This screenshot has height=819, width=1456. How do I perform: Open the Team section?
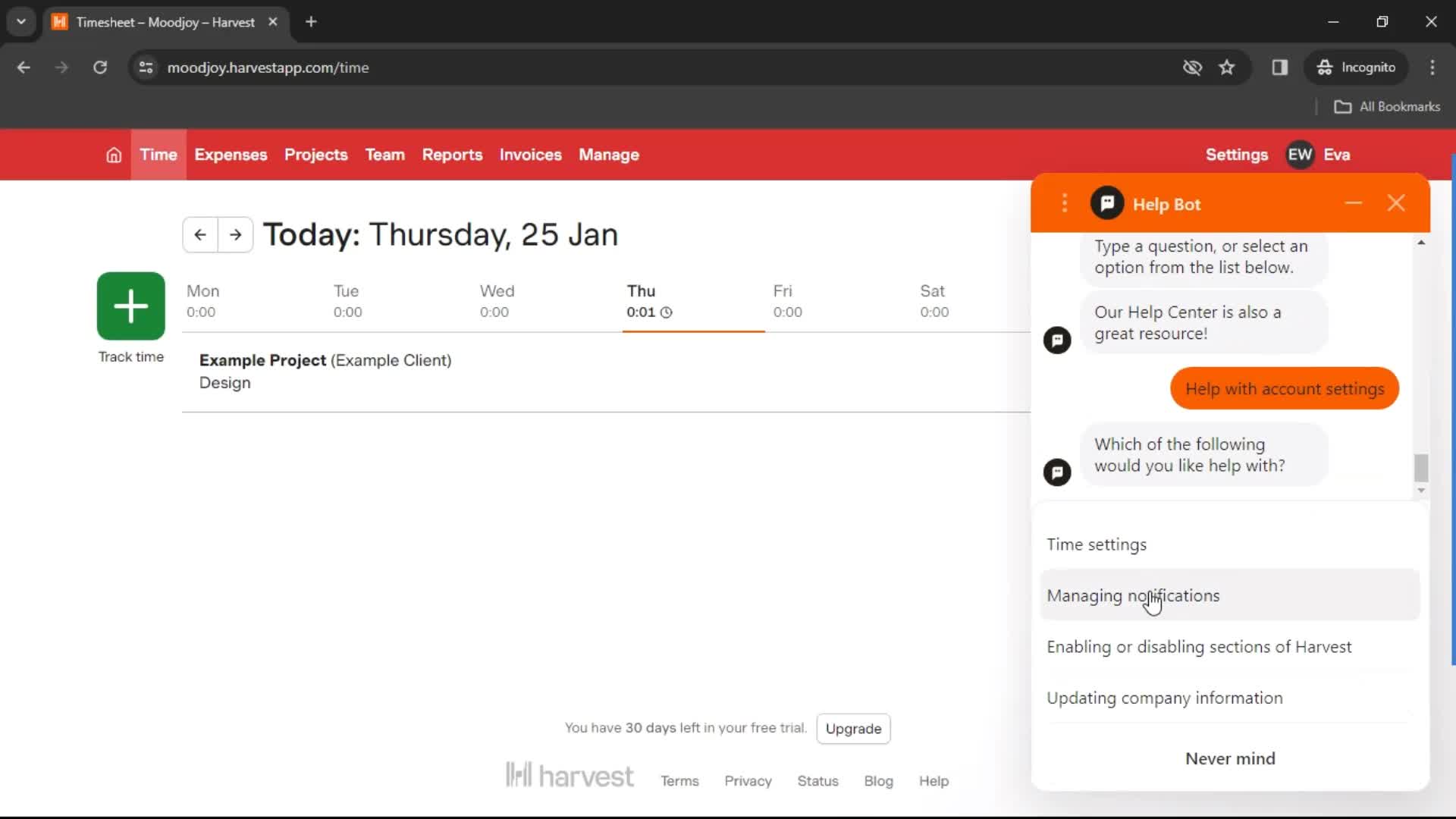point(385,155)
